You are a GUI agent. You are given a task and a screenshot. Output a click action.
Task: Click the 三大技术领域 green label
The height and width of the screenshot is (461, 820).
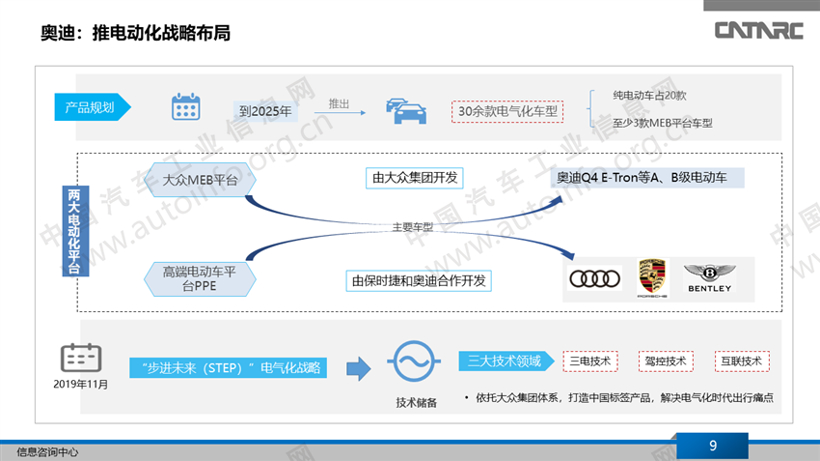click(x=505, y=361)
